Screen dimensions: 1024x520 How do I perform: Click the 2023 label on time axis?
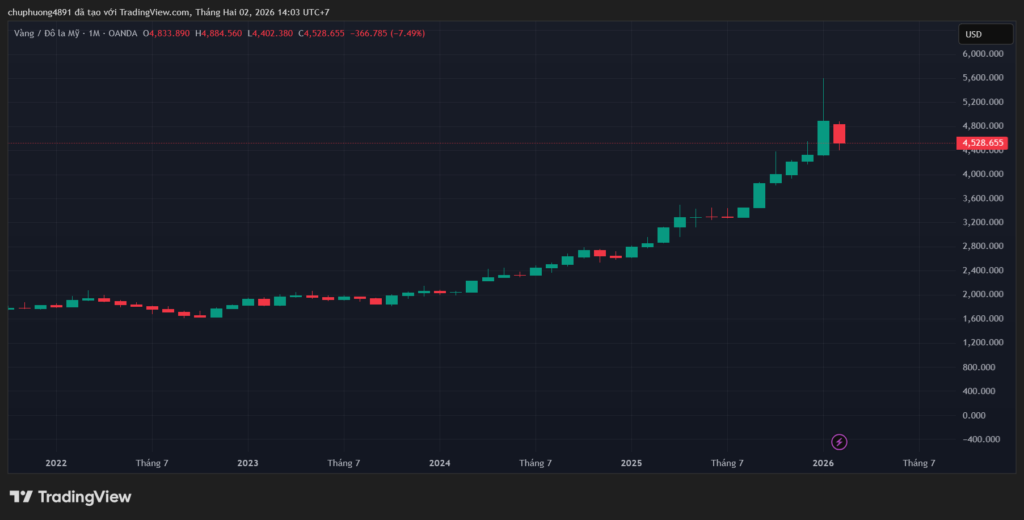pos(247,463)
